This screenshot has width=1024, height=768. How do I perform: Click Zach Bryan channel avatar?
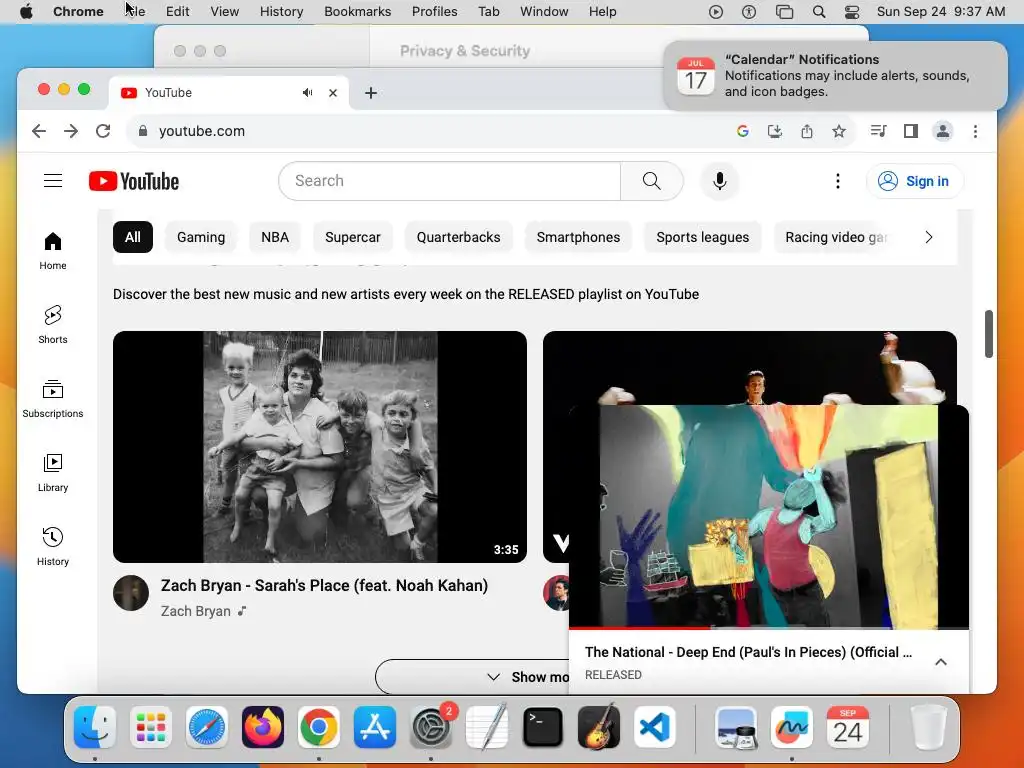click(x=131, y=593)
